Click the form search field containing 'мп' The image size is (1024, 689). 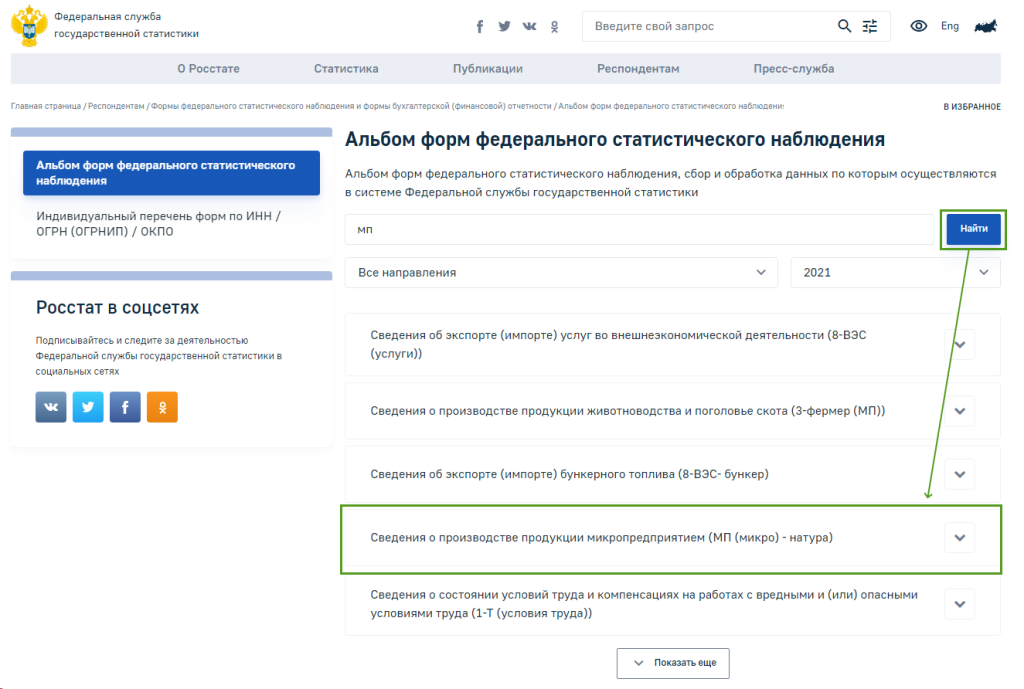point(640,229)
